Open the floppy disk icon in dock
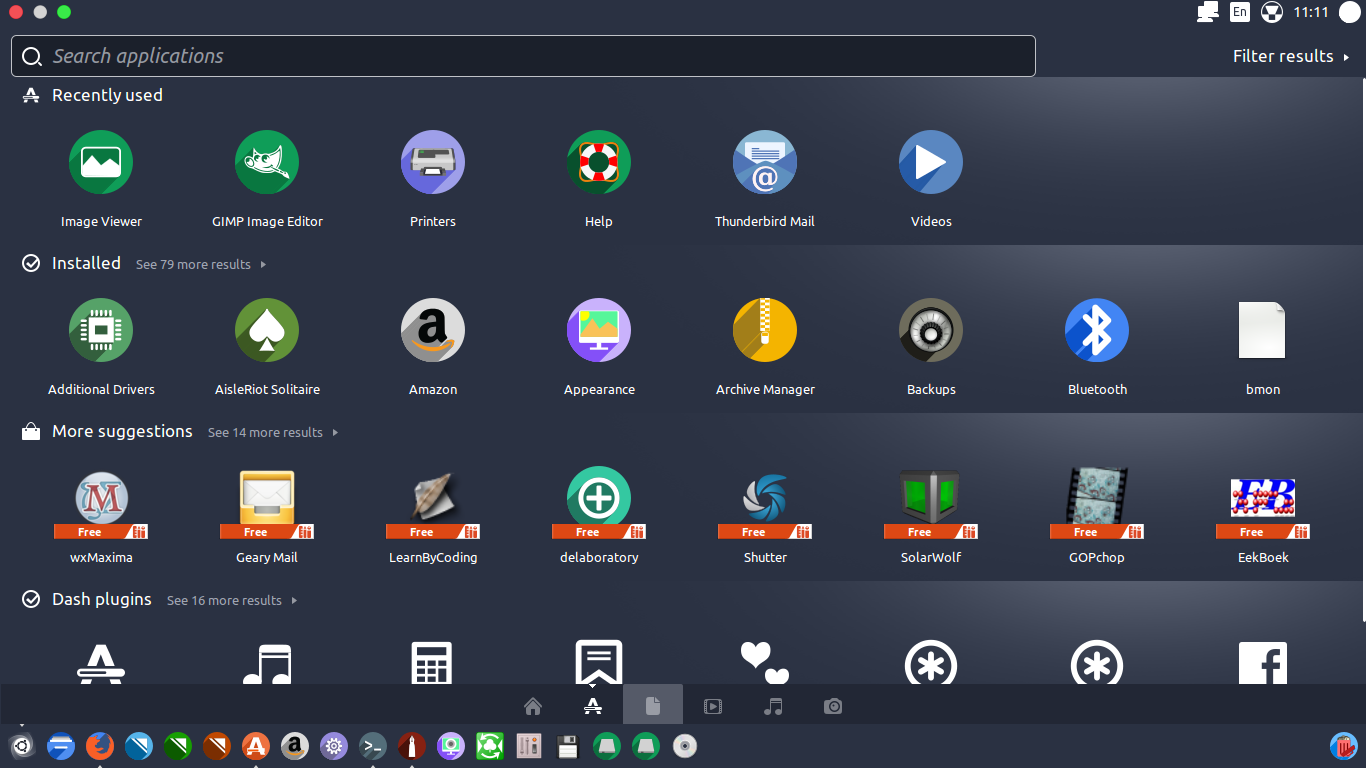 pyautogui.click(x=568, y=746)
